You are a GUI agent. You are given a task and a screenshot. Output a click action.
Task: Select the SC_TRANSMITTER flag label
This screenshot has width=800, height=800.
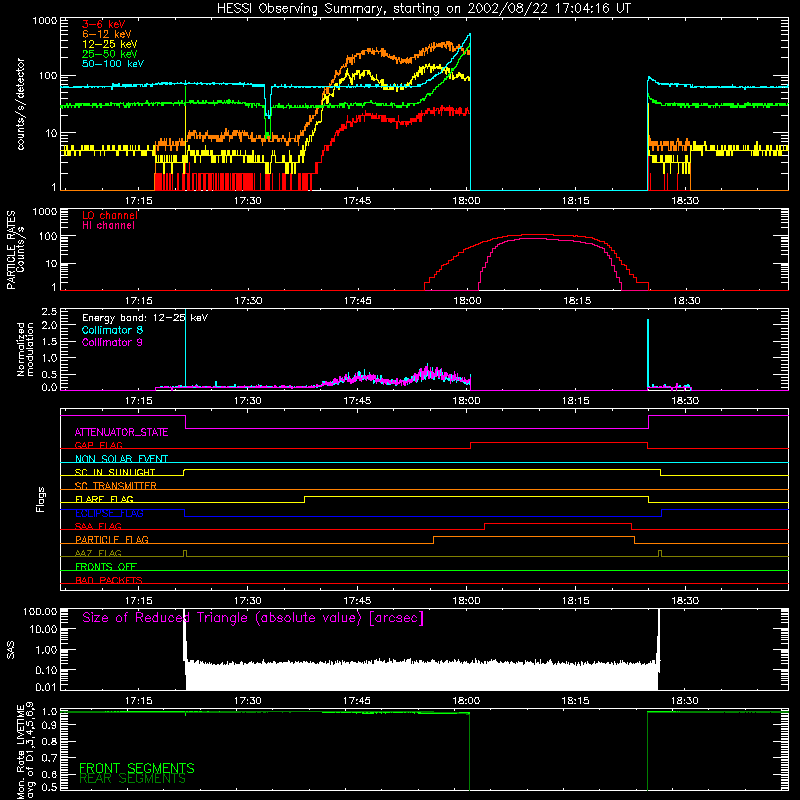coord(116,486)
